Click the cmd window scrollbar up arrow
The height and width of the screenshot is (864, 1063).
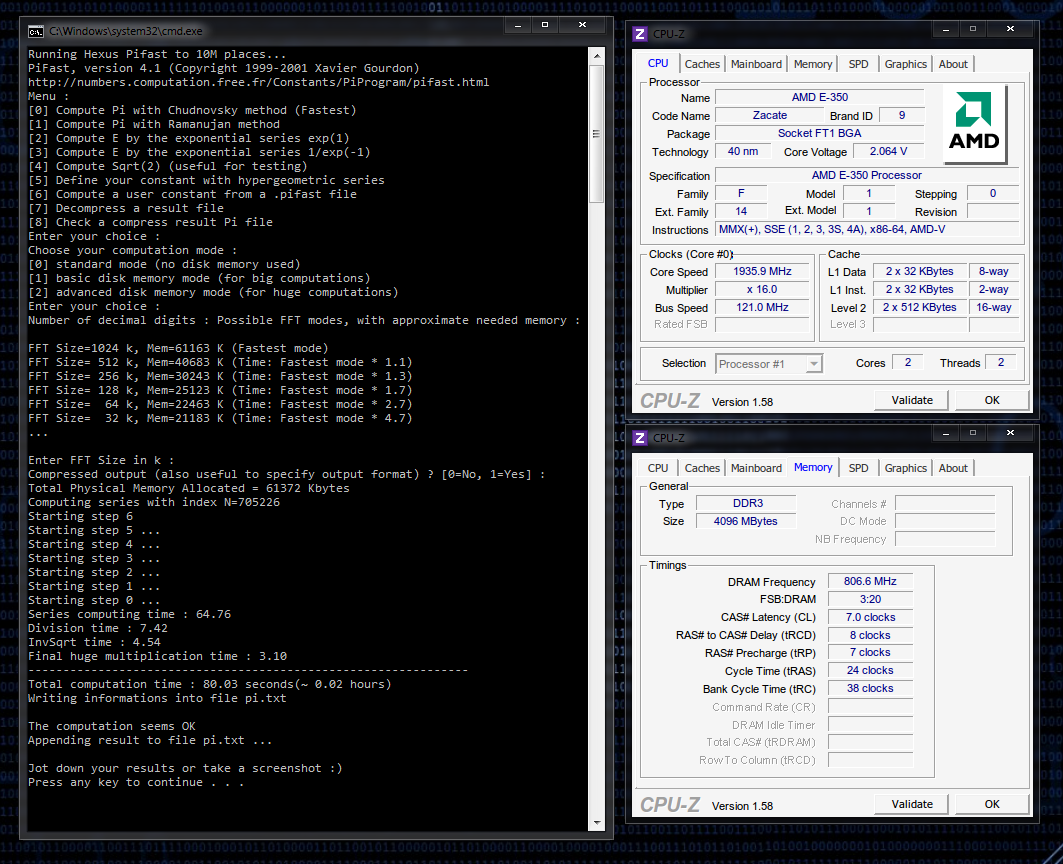(597, 56)
